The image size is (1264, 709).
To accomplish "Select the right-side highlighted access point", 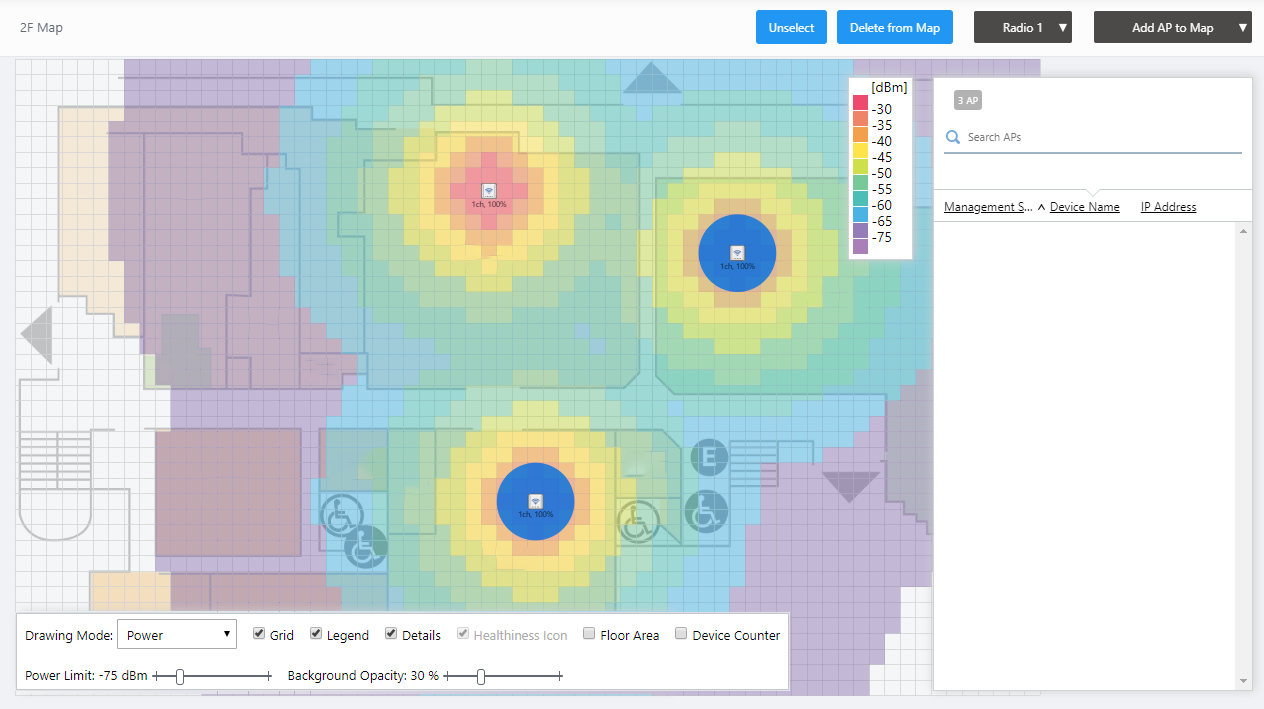I will [x=737, y=253].
